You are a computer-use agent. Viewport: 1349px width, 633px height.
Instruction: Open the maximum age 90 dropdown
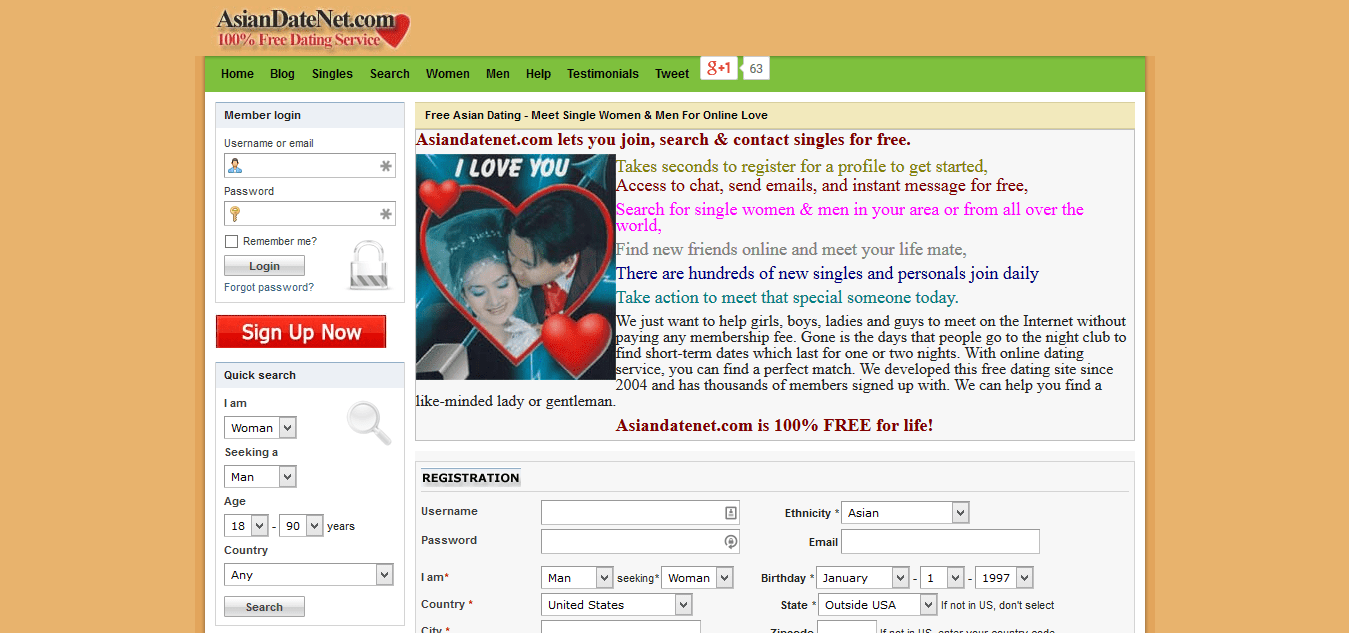click(x=301, y=526)
